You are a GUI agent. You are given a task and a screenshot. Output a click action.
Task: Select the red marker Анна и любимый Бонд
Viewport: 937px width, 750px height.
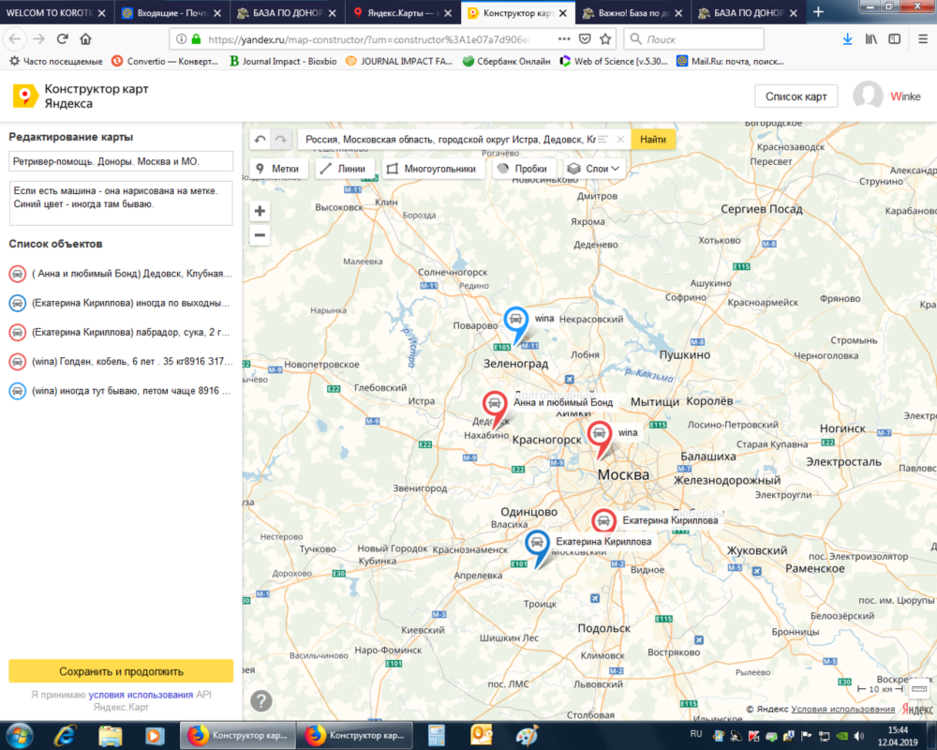(495, 405)
